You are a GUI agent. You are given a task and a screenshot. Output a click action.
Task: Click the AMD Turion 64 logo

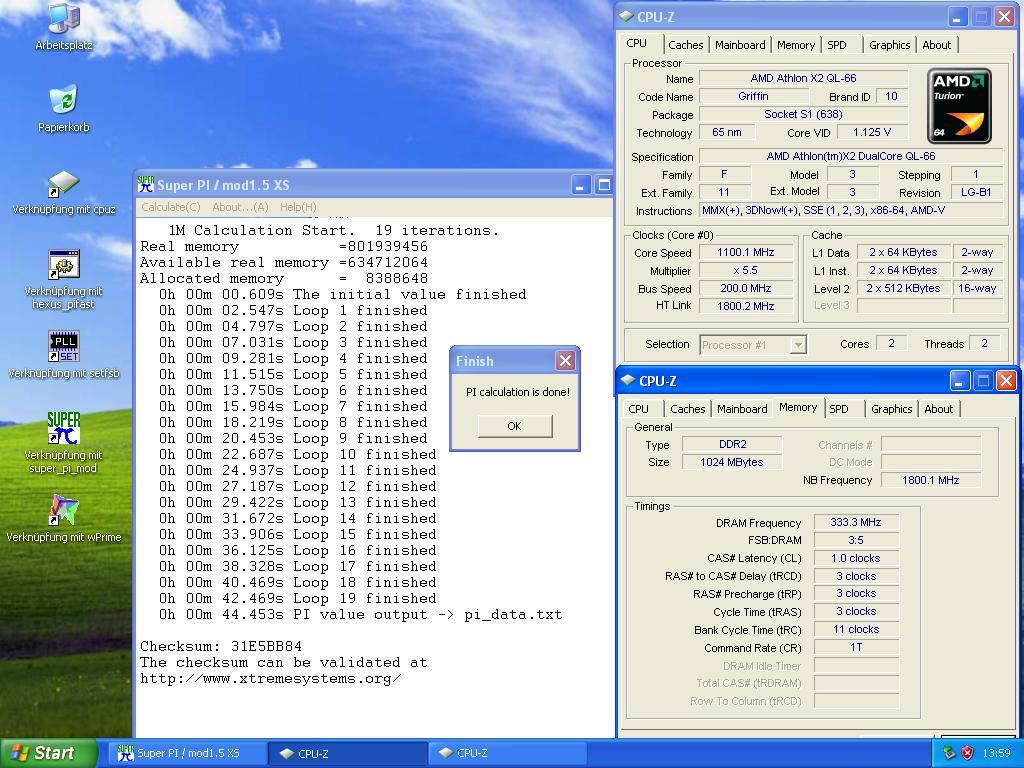[959, 106]
